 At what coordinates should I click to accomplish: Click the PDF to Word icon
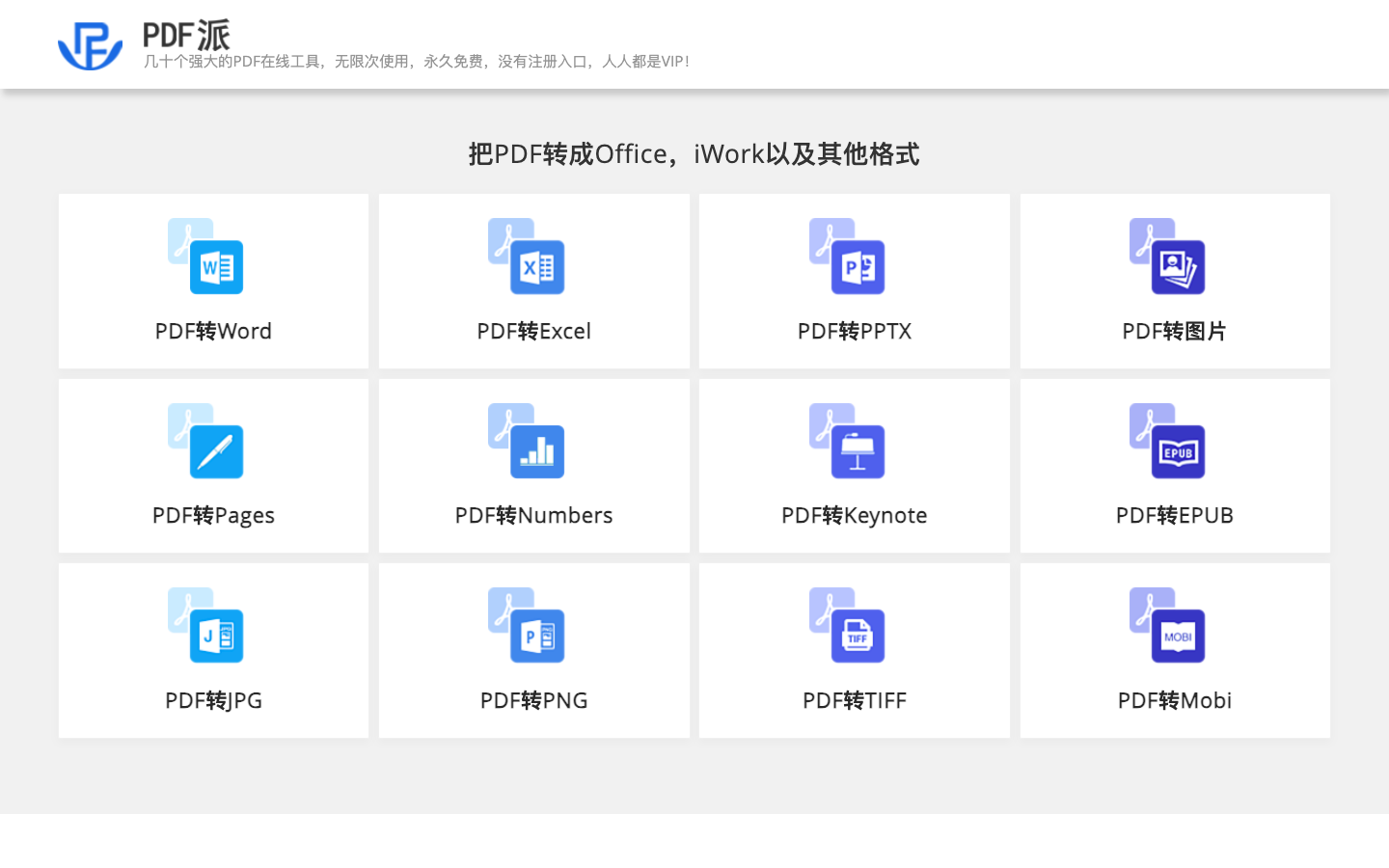coord(205,257)
